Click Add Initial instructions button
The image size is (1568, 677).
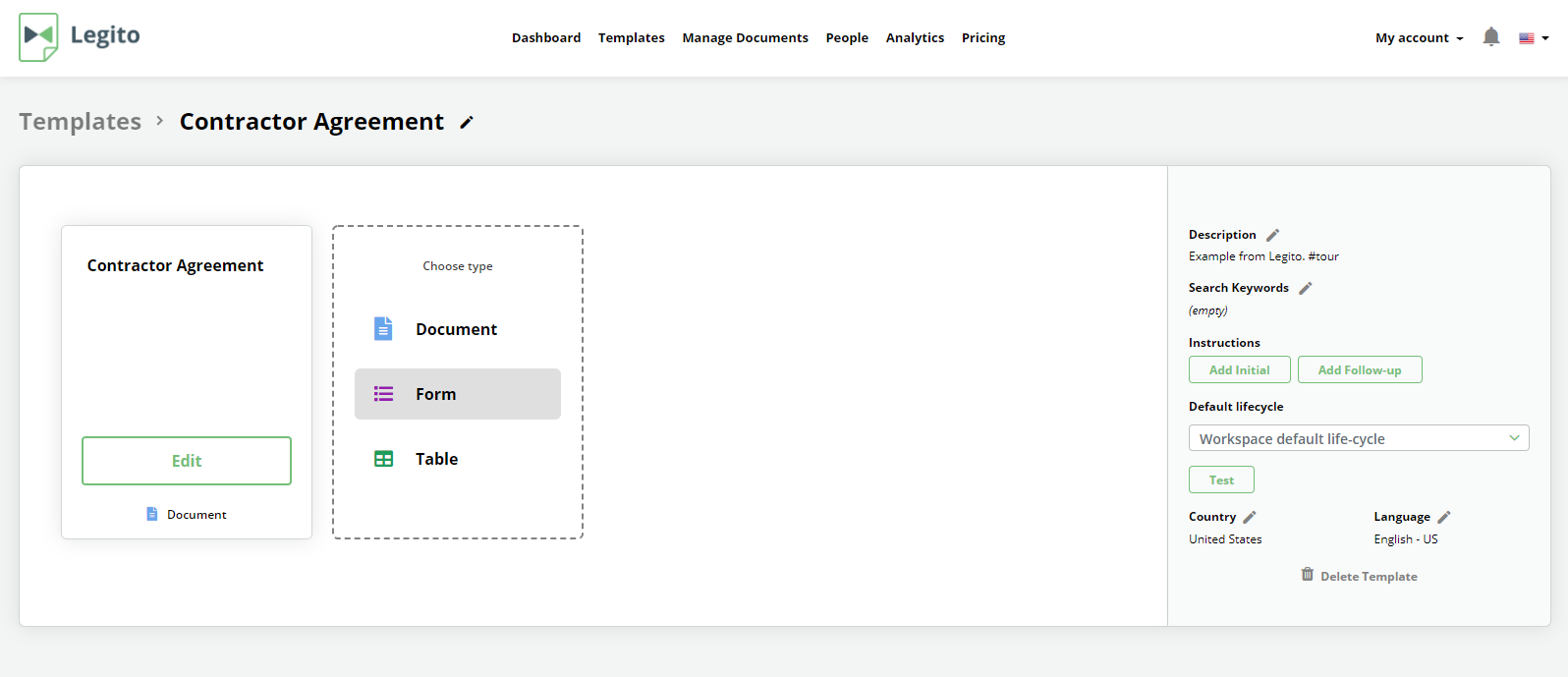tap(1240, 369)
